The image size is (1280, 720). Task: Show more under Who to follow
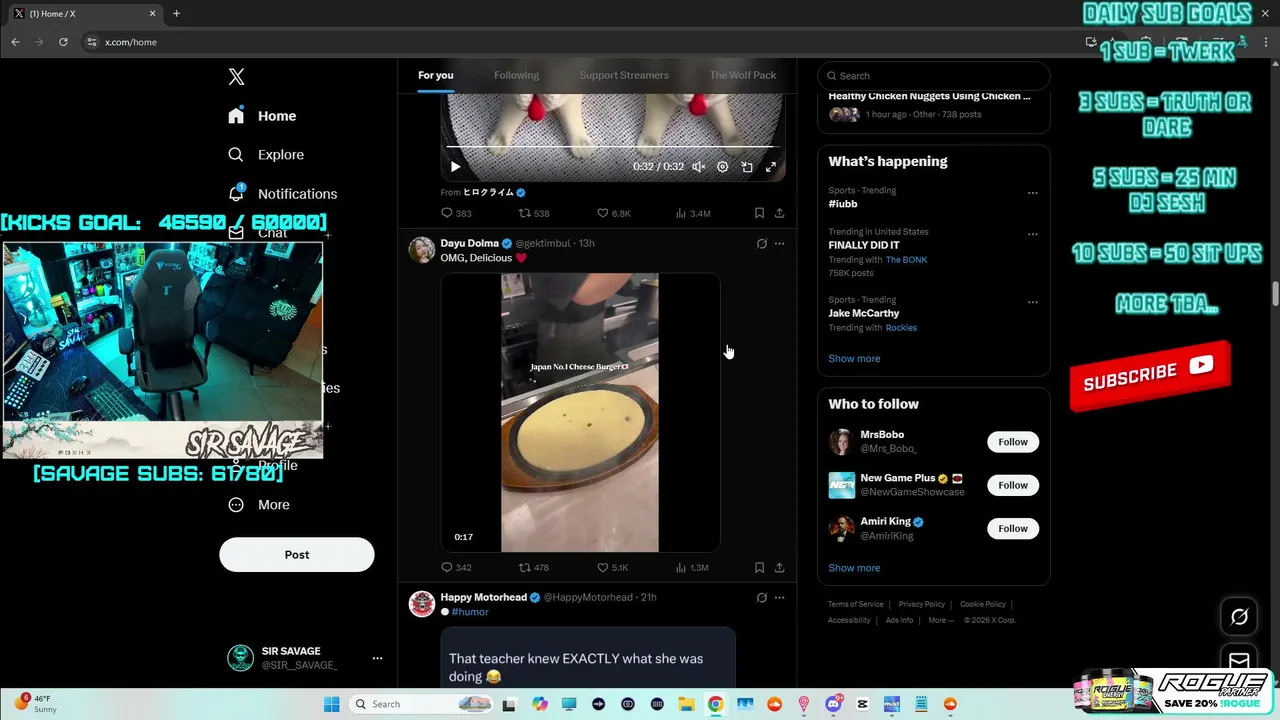point(854,568)
